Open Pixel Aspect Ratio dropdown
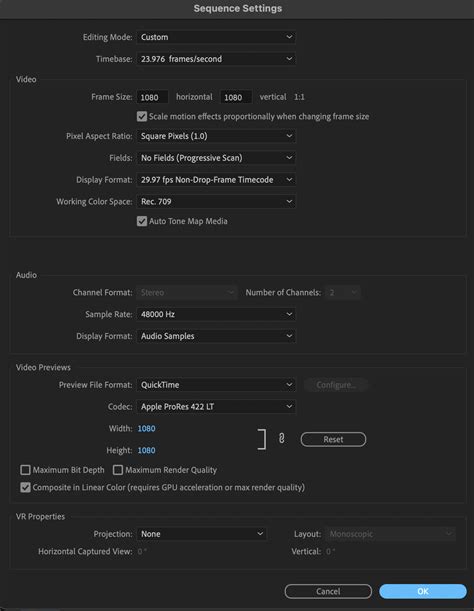Image resolution: width=474 pixels, height=611 pixels. pyautogui.click(x=216, y=136)
